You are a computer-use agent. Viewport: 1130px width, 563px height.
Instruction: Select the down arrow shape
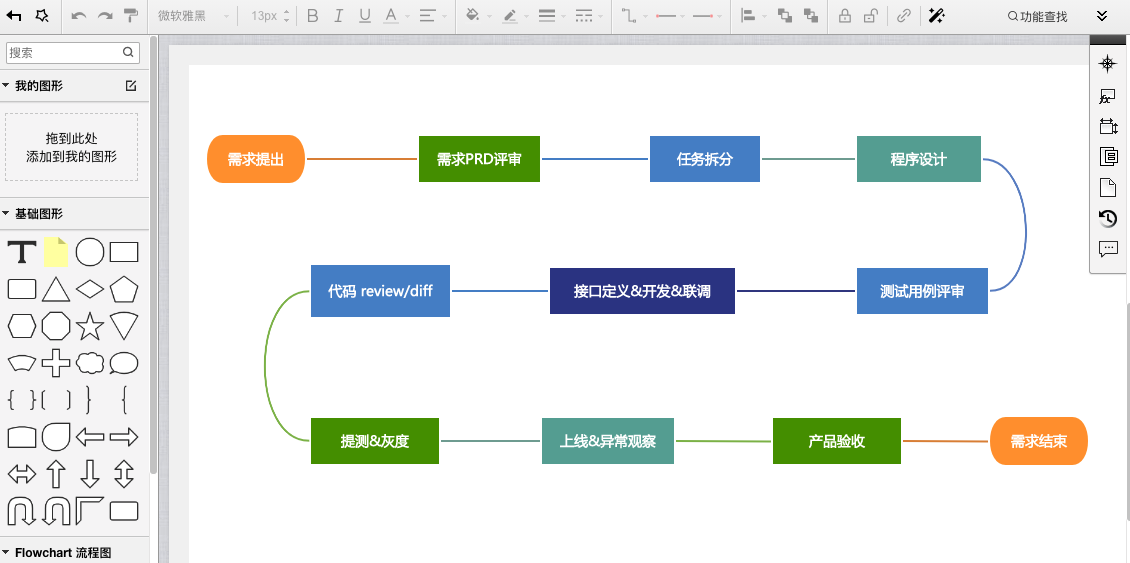coord(90,474)
